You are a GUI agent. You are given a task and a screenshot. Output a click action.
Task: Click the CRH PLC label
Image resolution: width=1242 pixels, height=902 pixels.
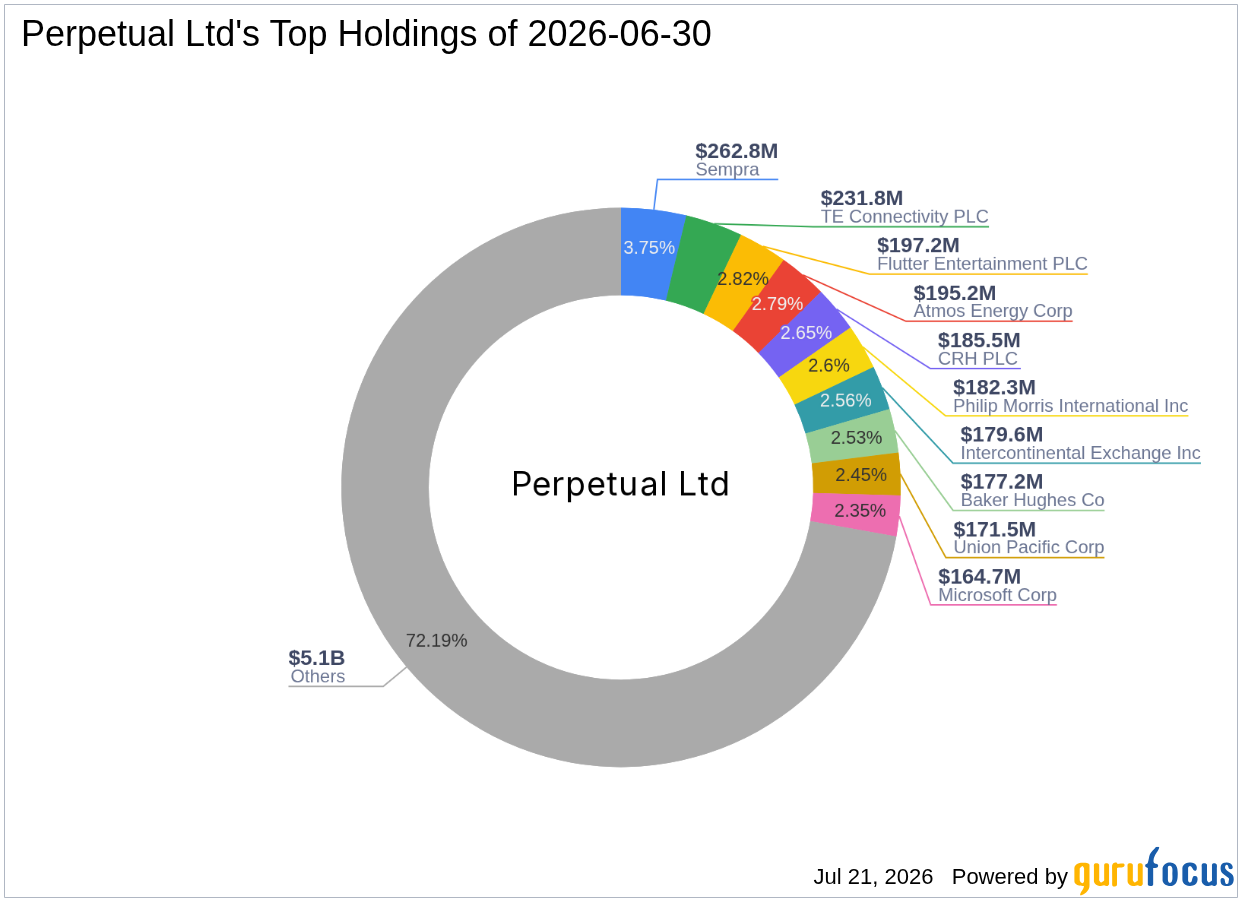pyautogui.click(x=977, y=359)
